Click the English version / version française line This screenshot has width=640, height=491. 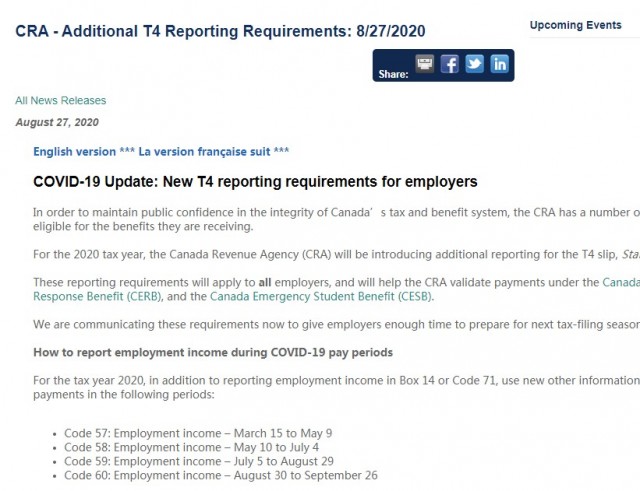[161, 152]
